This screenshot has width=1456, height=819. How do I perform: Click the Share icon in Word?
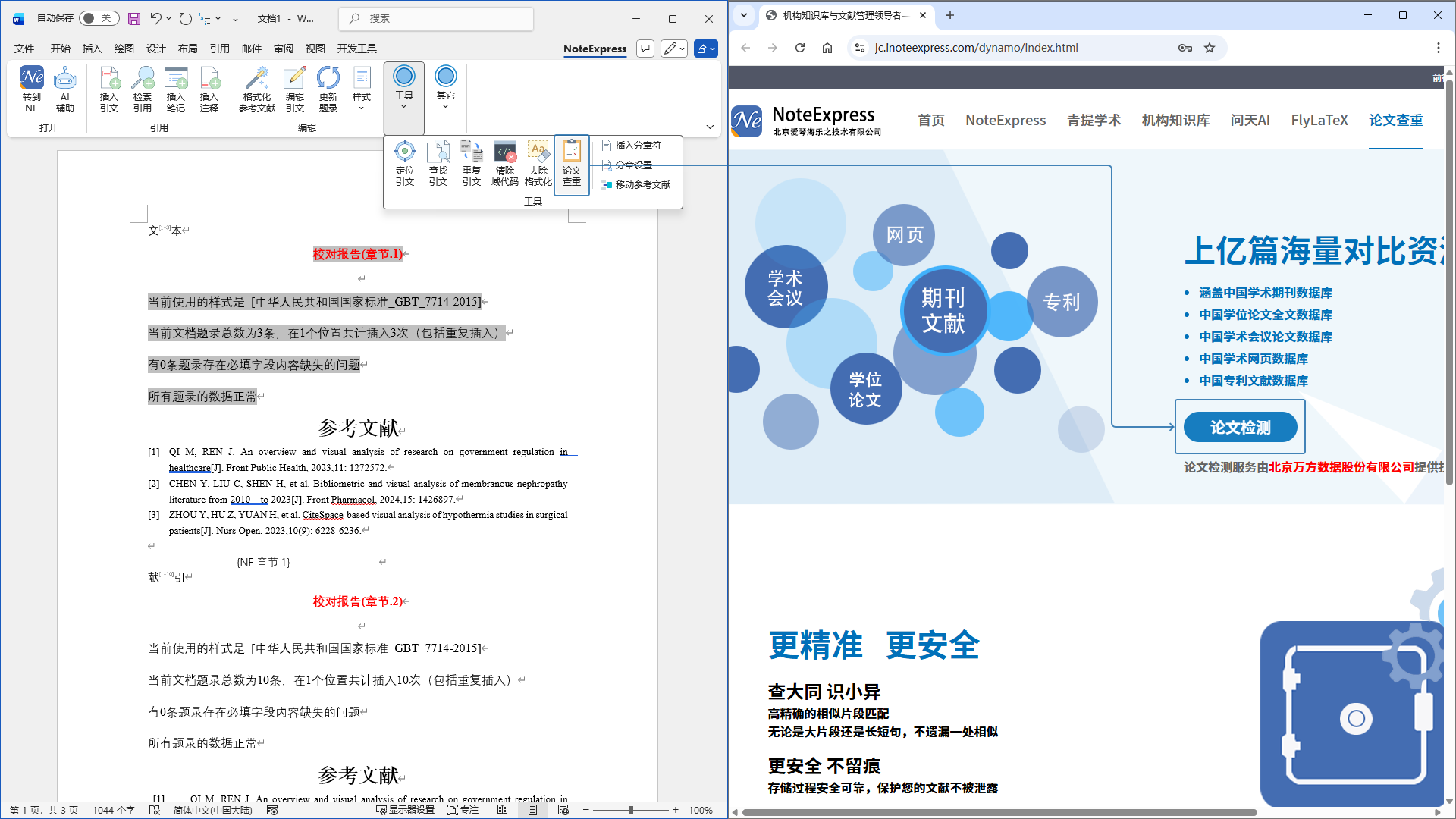point(706,49)
